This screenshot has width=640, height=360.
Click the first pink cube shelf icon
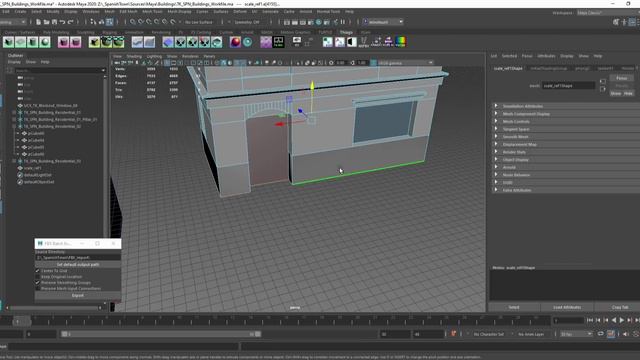[63, 42]
